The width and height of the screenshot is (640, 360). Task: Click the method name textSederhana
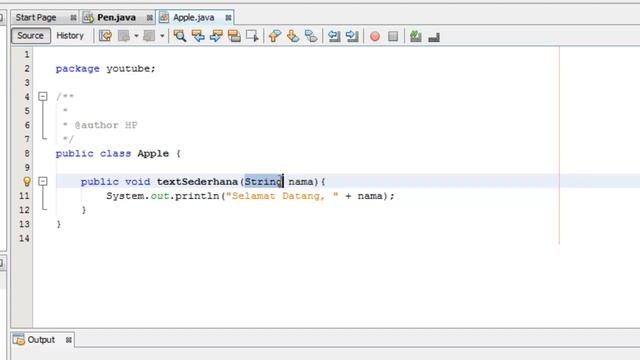point(197,181)
